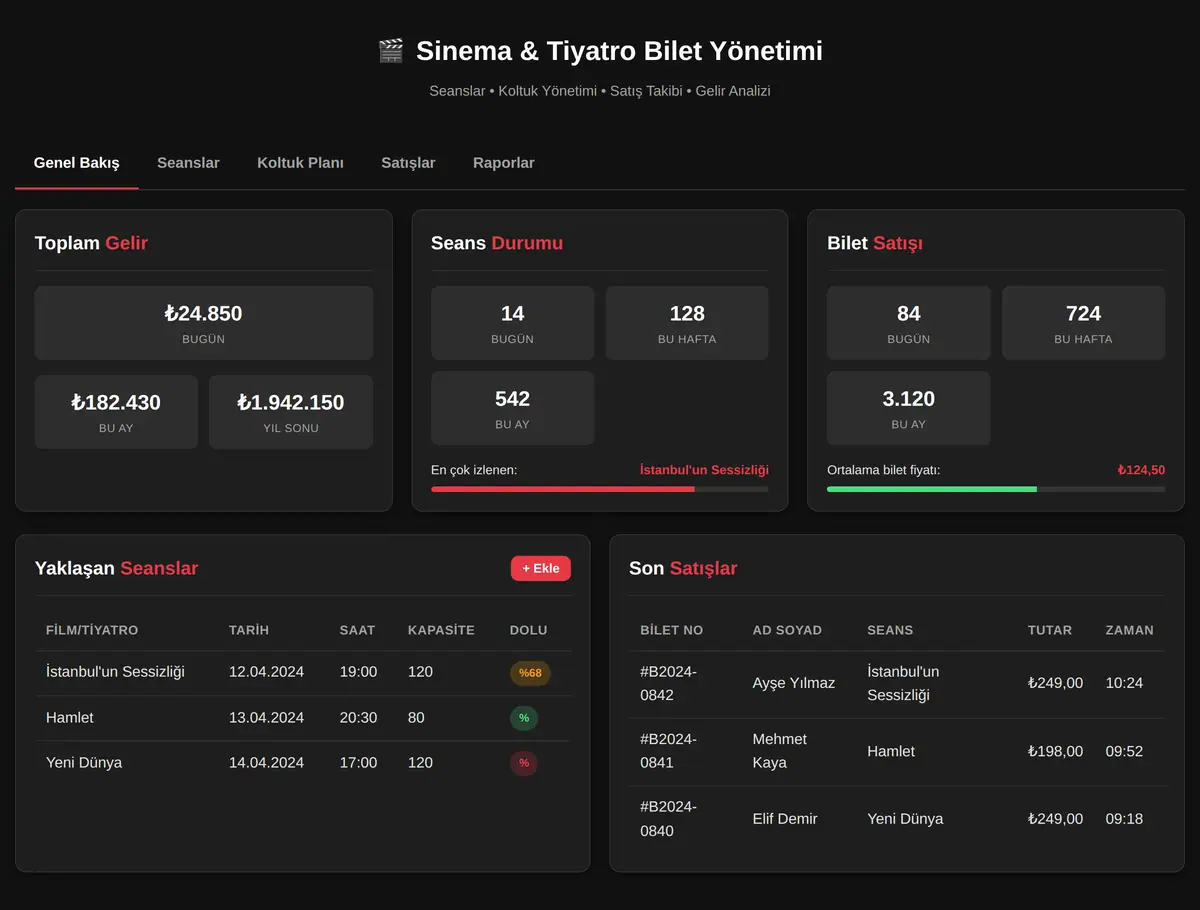Go to the Satışlar tab
Screen dimensions: 1200x910
[408, 163]
